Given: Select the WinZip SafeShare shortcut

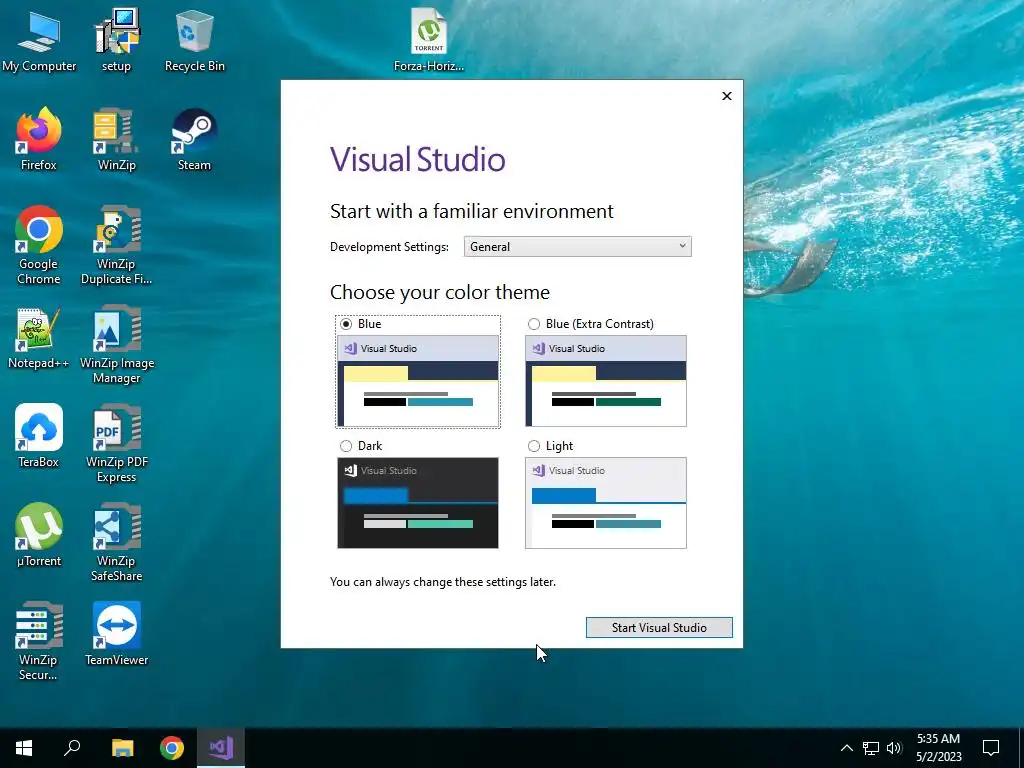Looking at the screenshot, I should point(116,542).
